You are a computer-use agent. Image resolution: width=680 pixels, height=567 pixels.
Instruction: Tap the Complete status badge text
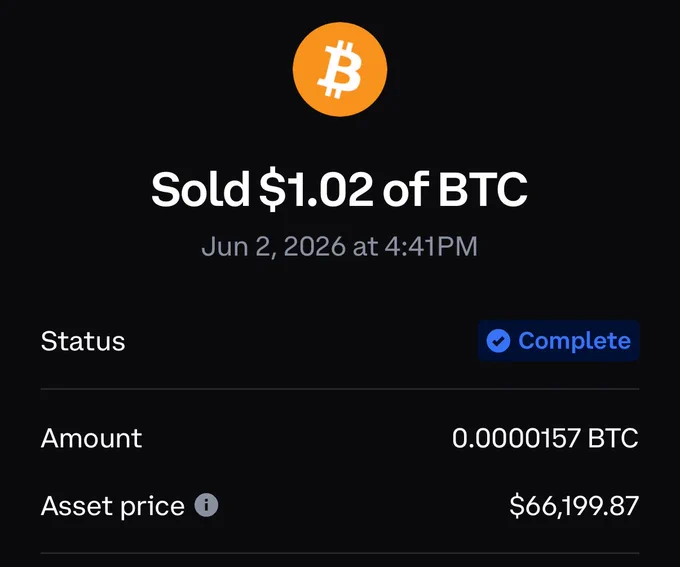574,341
